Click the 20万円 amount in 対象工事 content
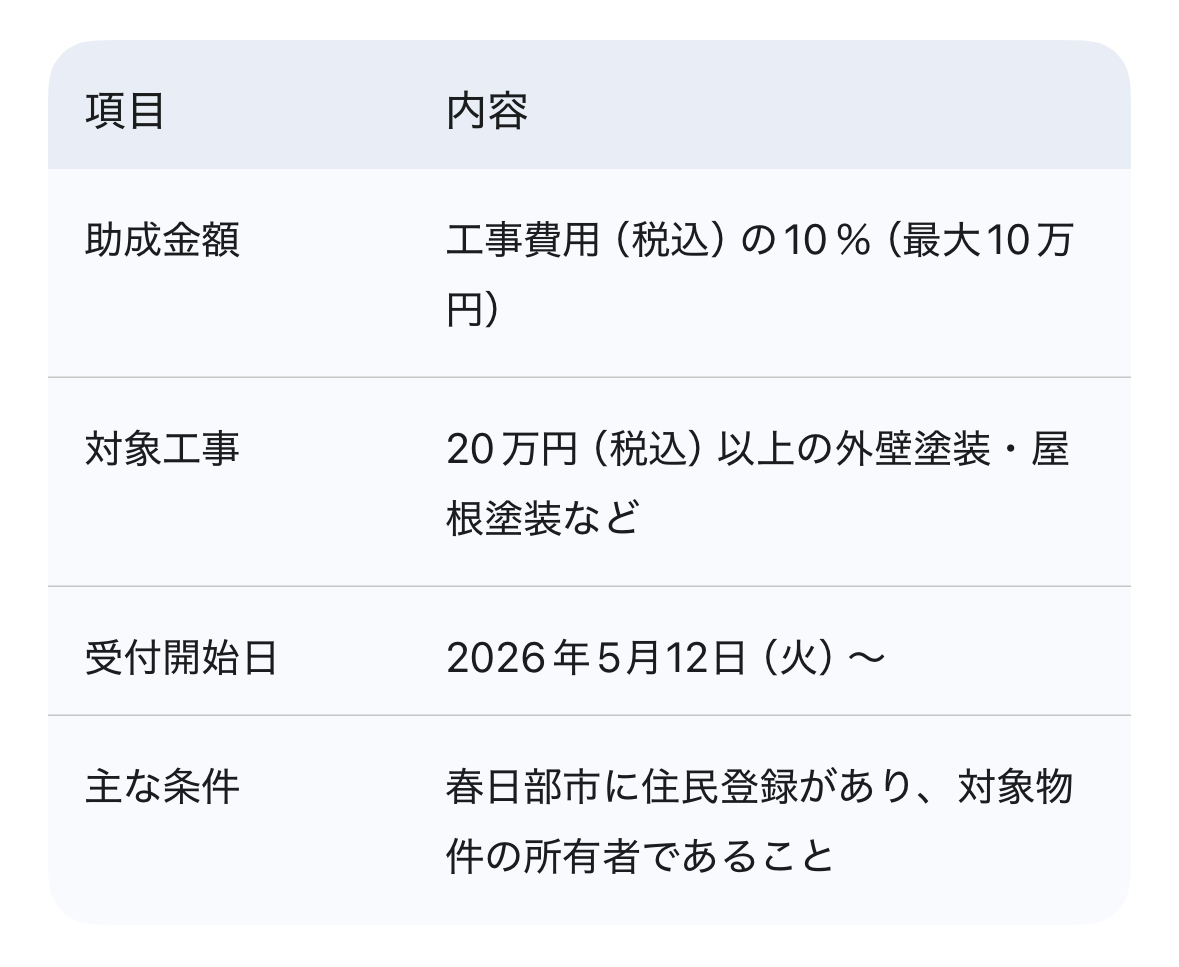The height and width of the screenshot is (967, 1179). (x=512, y=450)
